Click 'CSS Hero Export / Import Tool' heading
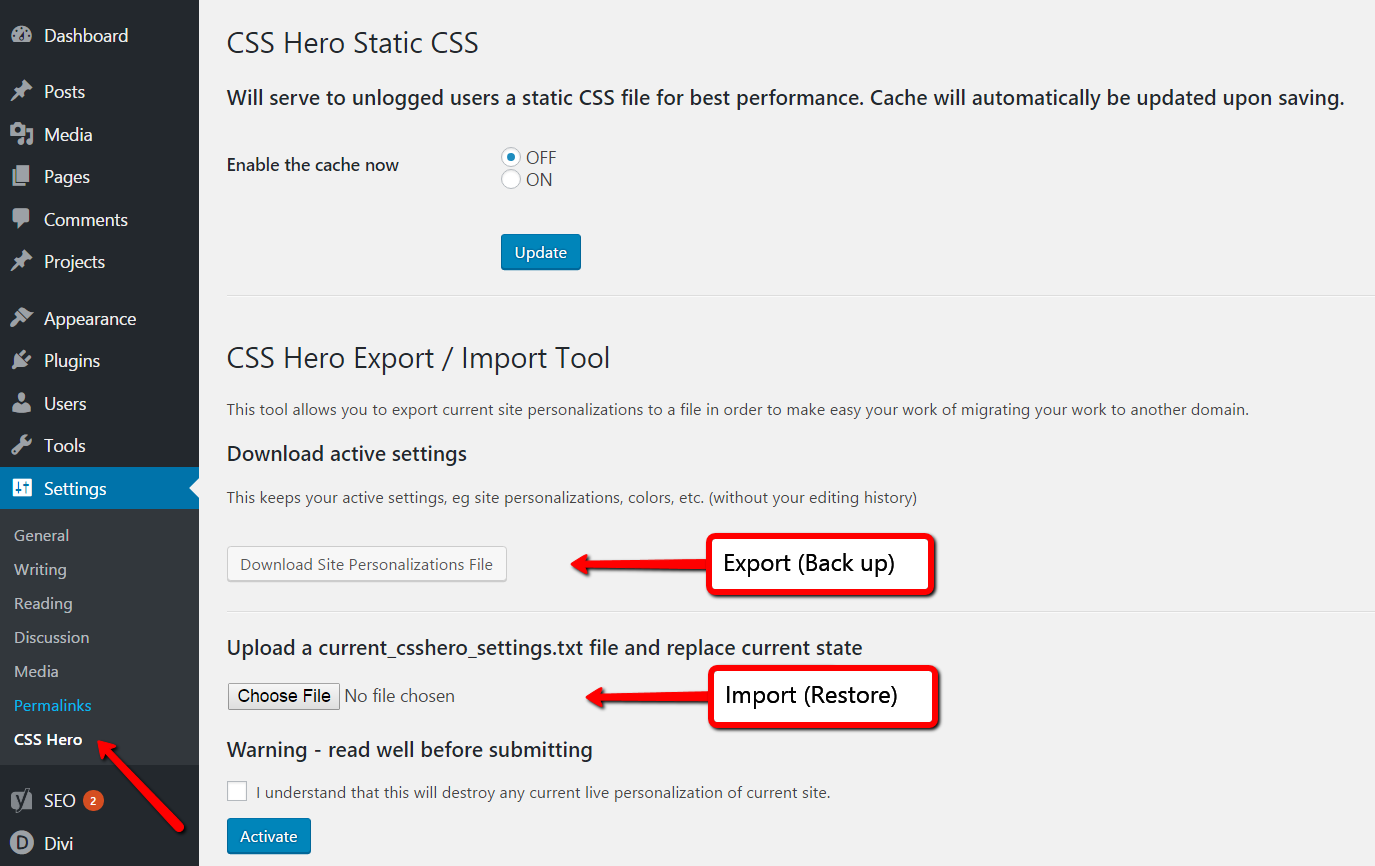This screenshot has height=866, width=1375. 418,358
